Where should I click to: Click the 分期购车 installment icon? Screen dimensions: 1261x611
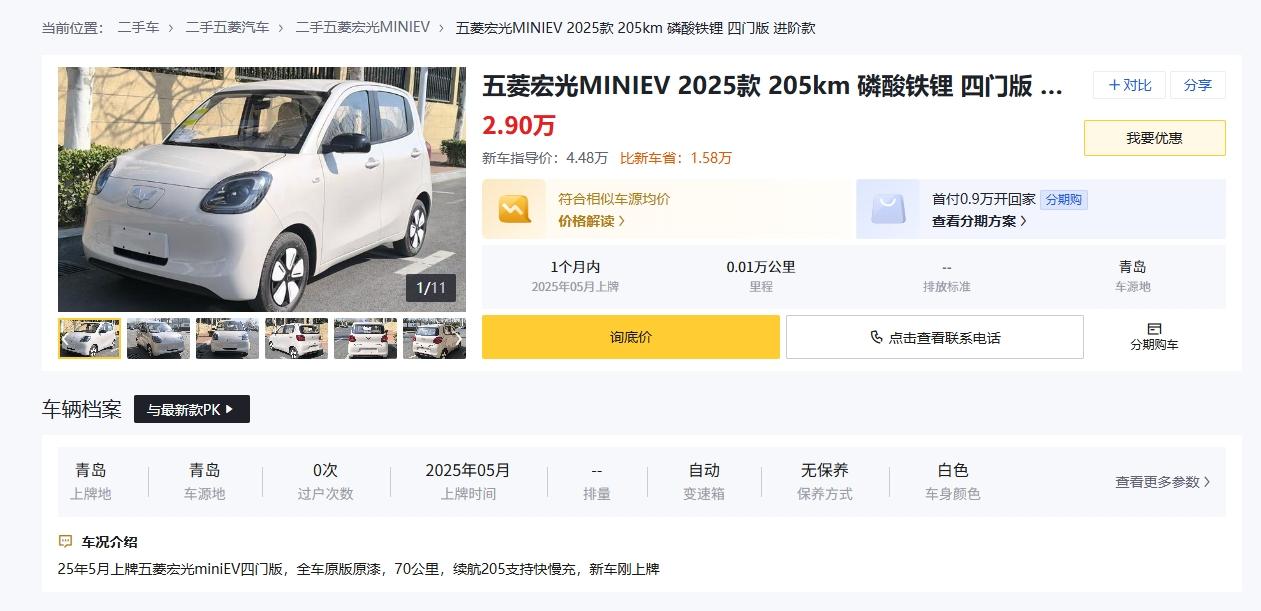[1154, 329]
